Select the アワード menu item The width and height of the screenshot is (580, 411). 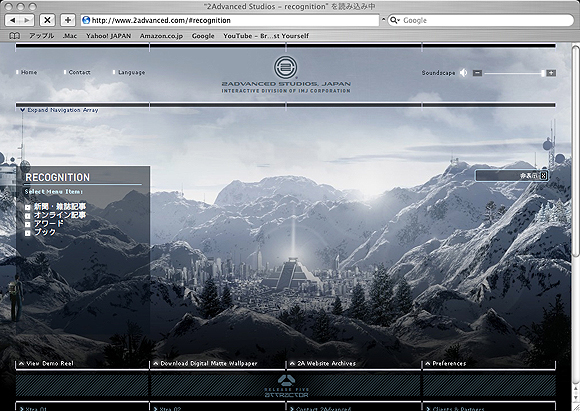tap(44, 223)
